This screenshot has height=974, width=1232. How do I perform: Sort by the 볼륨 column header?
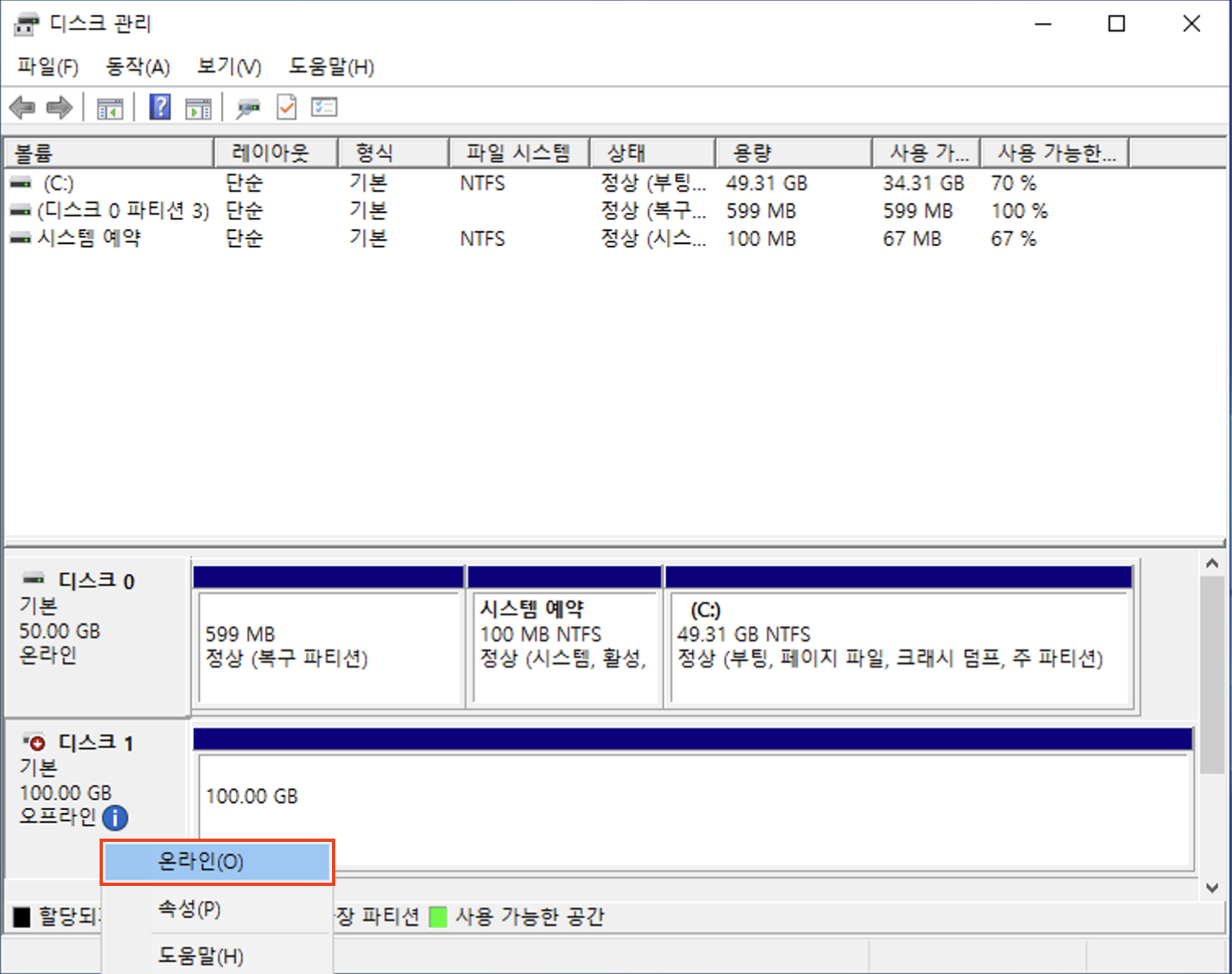pos(109,153)
